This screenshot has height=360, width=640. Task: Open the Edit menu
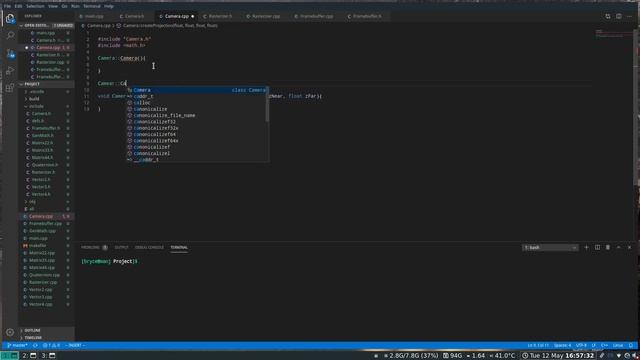pos(18,6)
